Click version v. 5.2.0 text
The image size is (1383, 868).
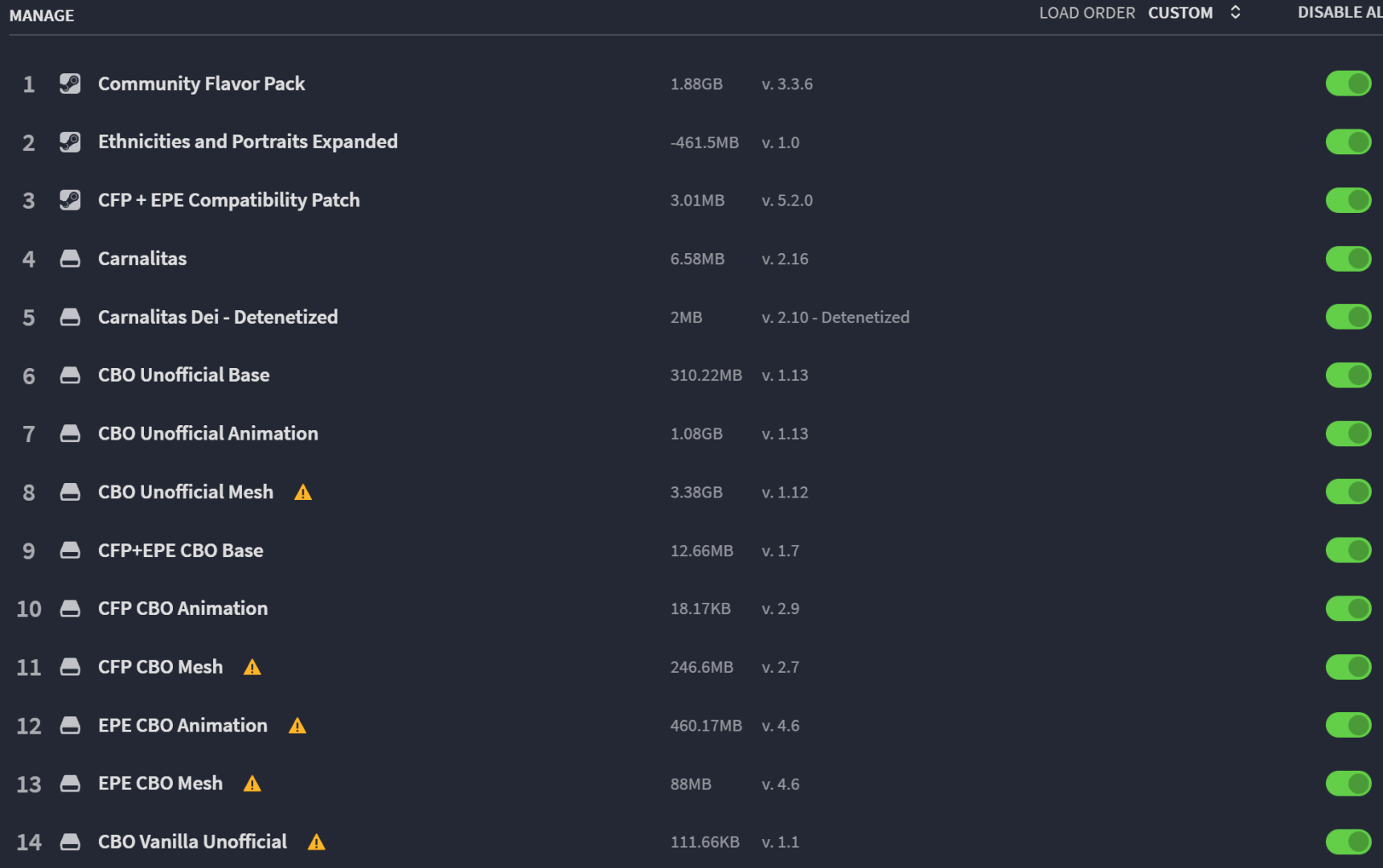pyautogui.click(x=787, y=201)
